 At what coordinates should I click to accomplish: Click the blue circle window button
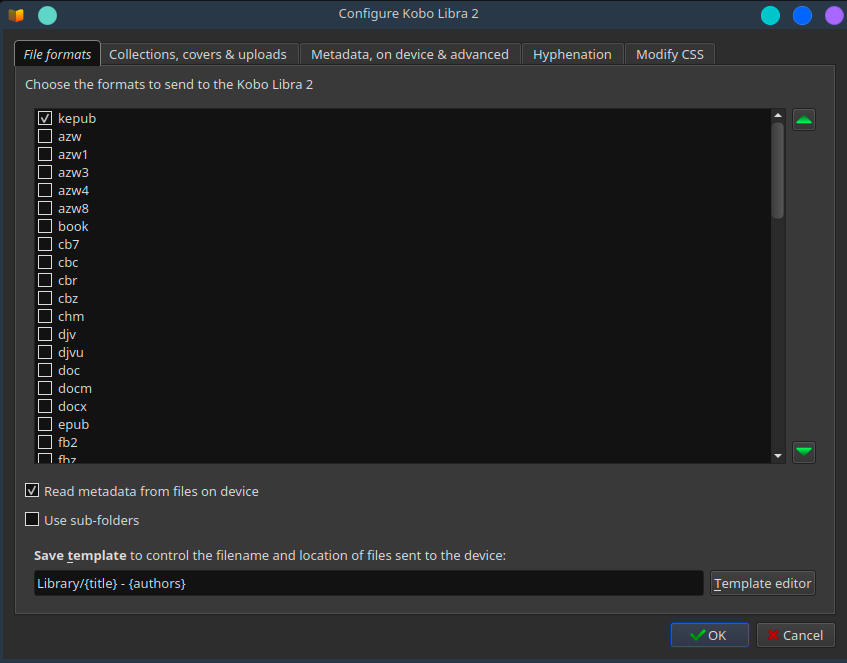(x=802, y=15)
